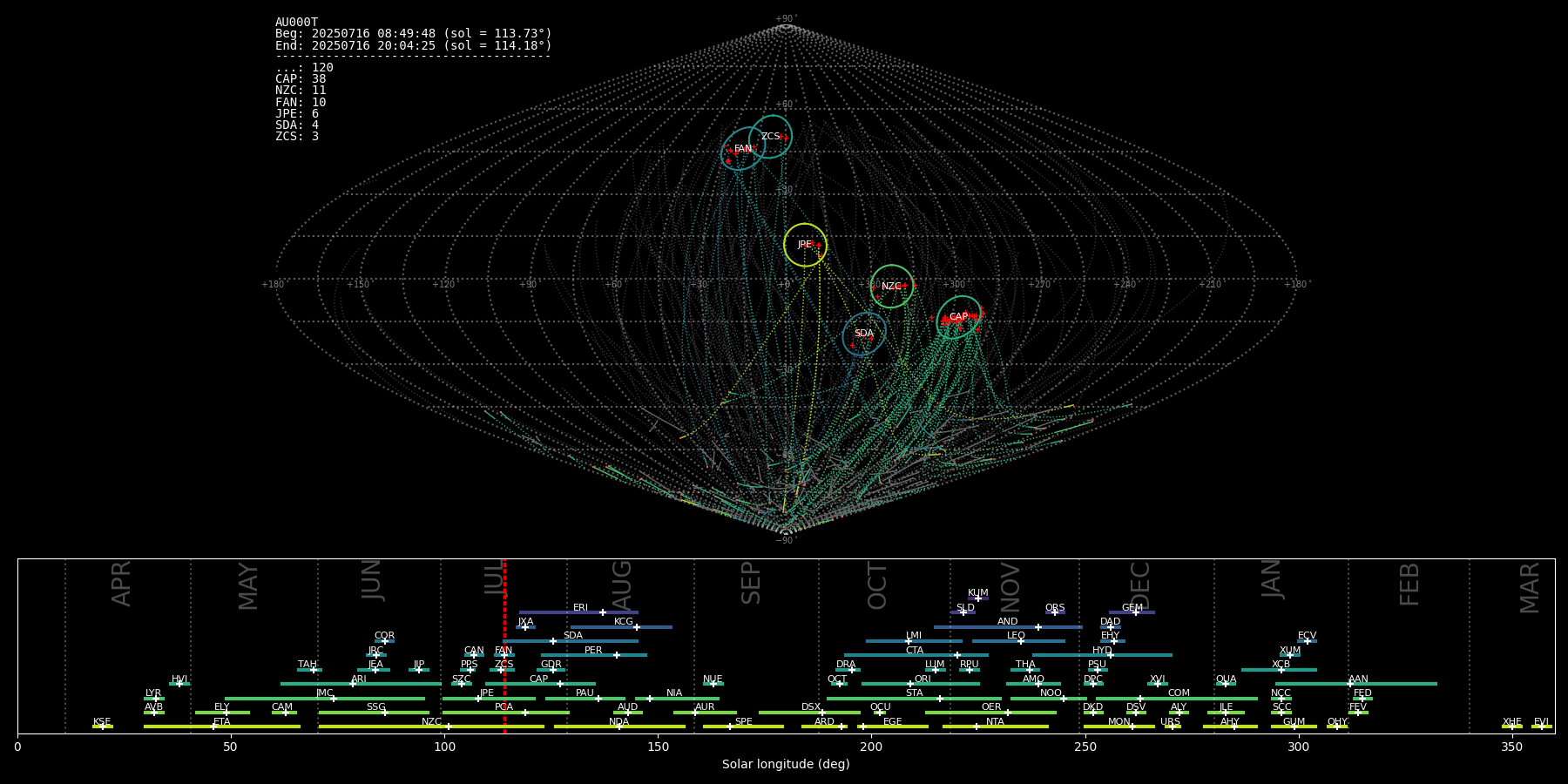
Task: Click the EVI shower marker in timeline
Action: 1542,727
